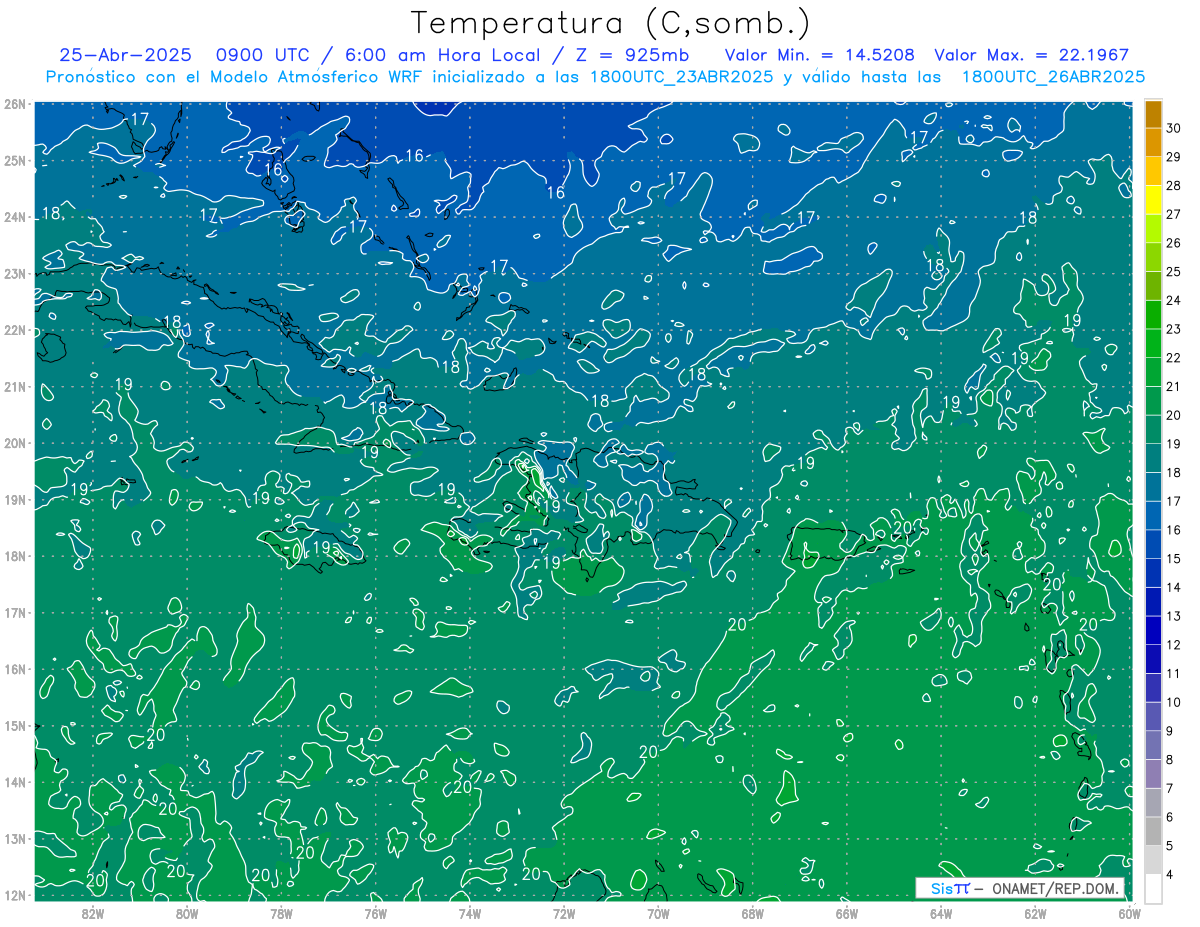This screenshot has width=1200, height=927.
Task: Click the 22N latitude axis label
Action: tap(14, 330)
